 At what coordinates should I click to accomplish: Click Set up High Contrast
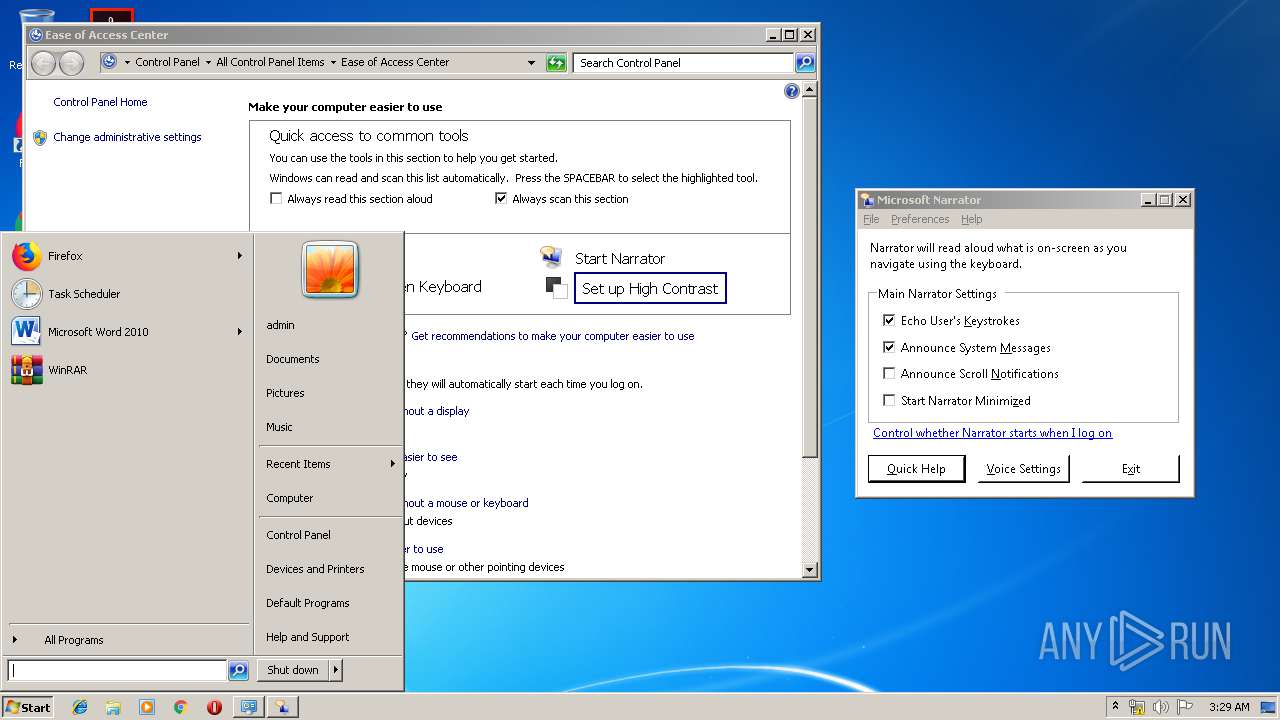(x=650, y=288)
